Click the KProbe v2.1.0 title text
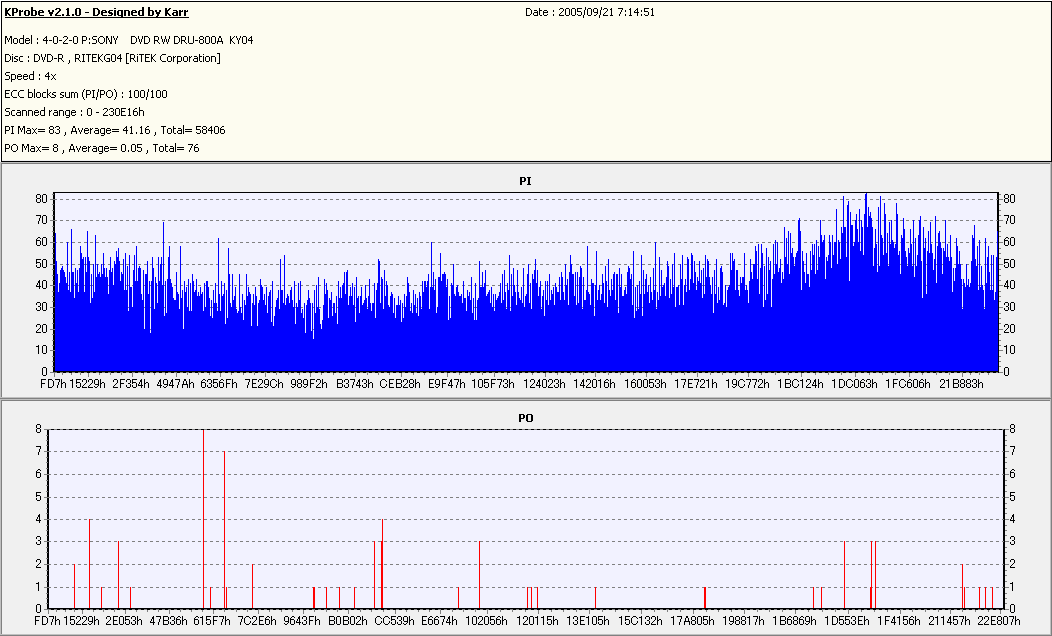Screen dimensions: 1052x636 point(96,12)
